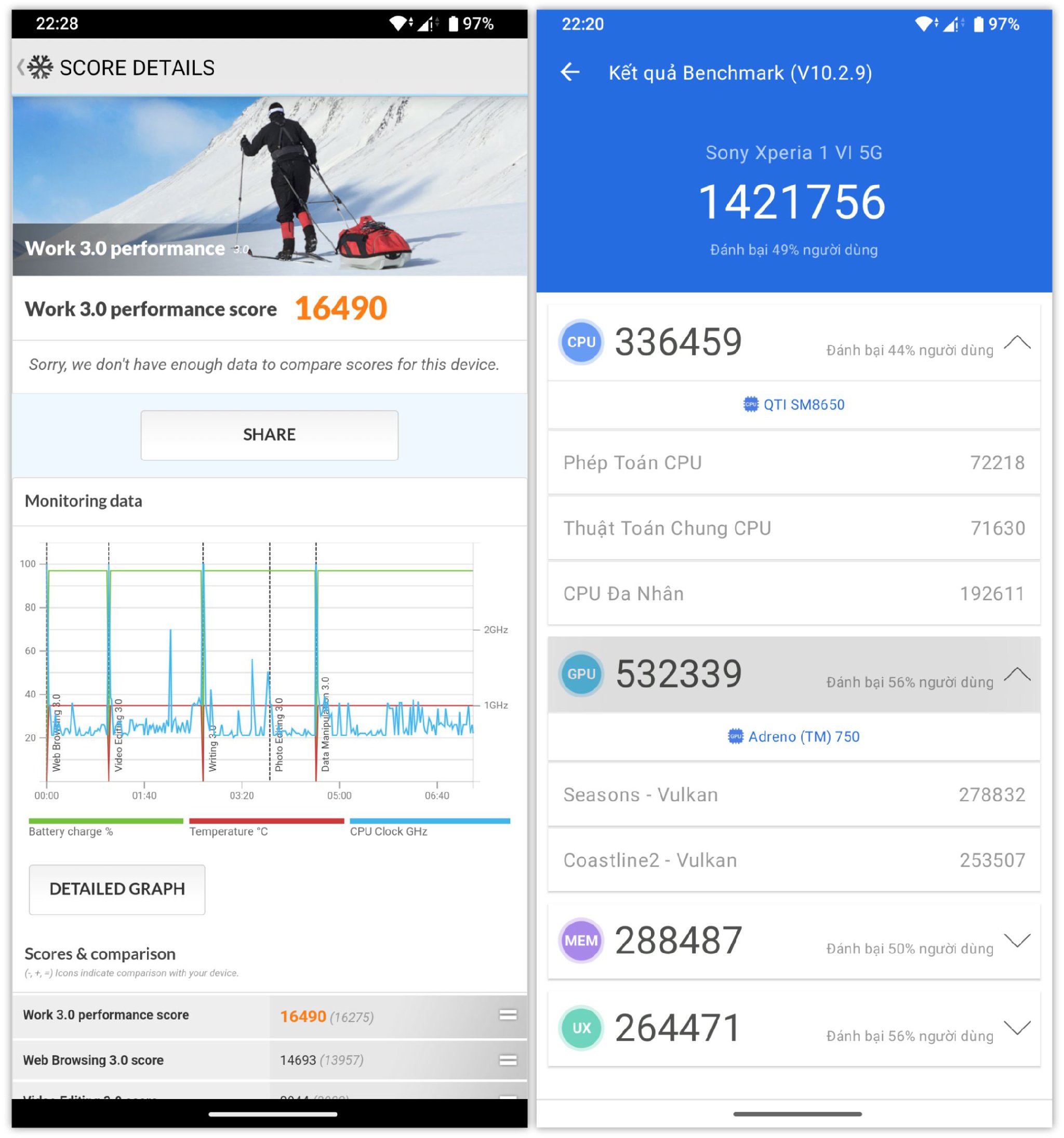Tap the chip icon beside QTI SM8650
This screenshot has width=1064, height=1138.
[x=750, y=404]
